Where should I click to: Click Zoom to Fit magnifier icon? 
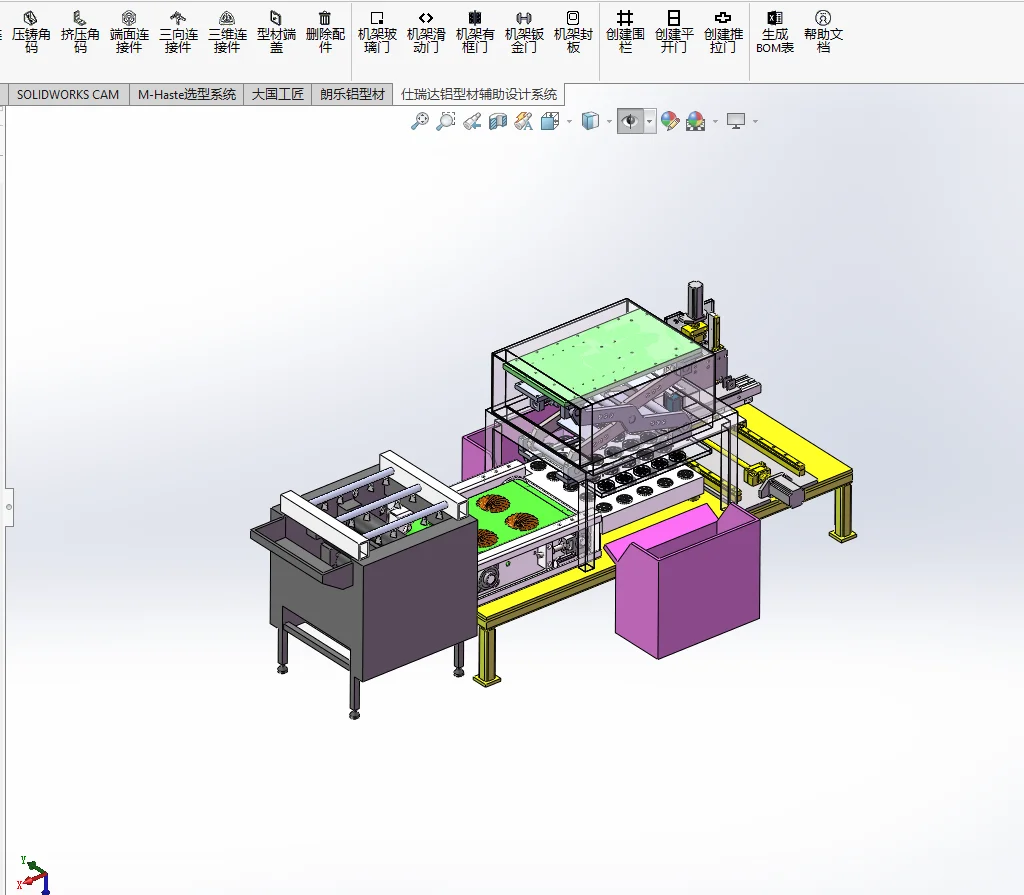[x=419, y=121]
